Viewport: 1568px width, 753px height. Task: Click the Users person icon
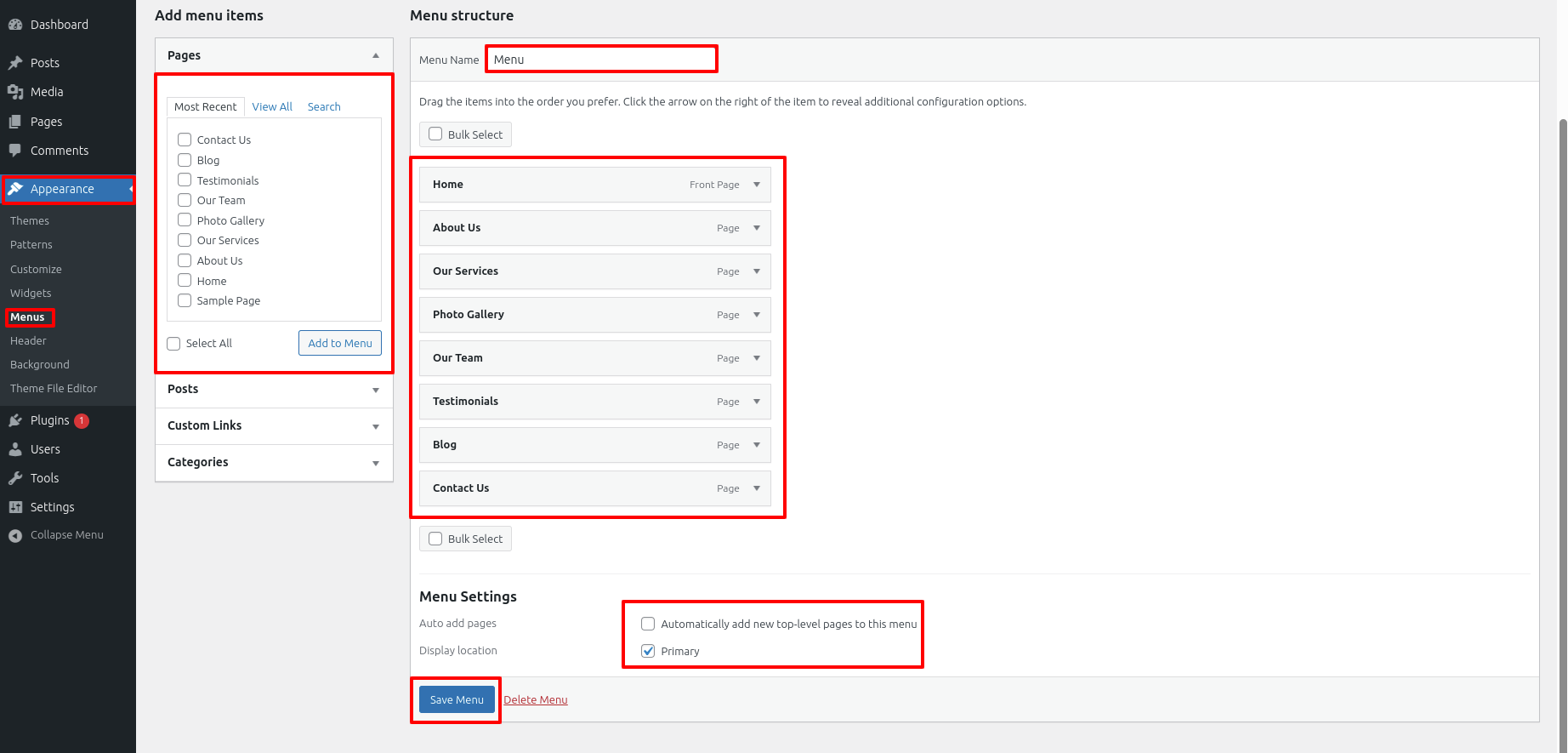click(15, 449)
